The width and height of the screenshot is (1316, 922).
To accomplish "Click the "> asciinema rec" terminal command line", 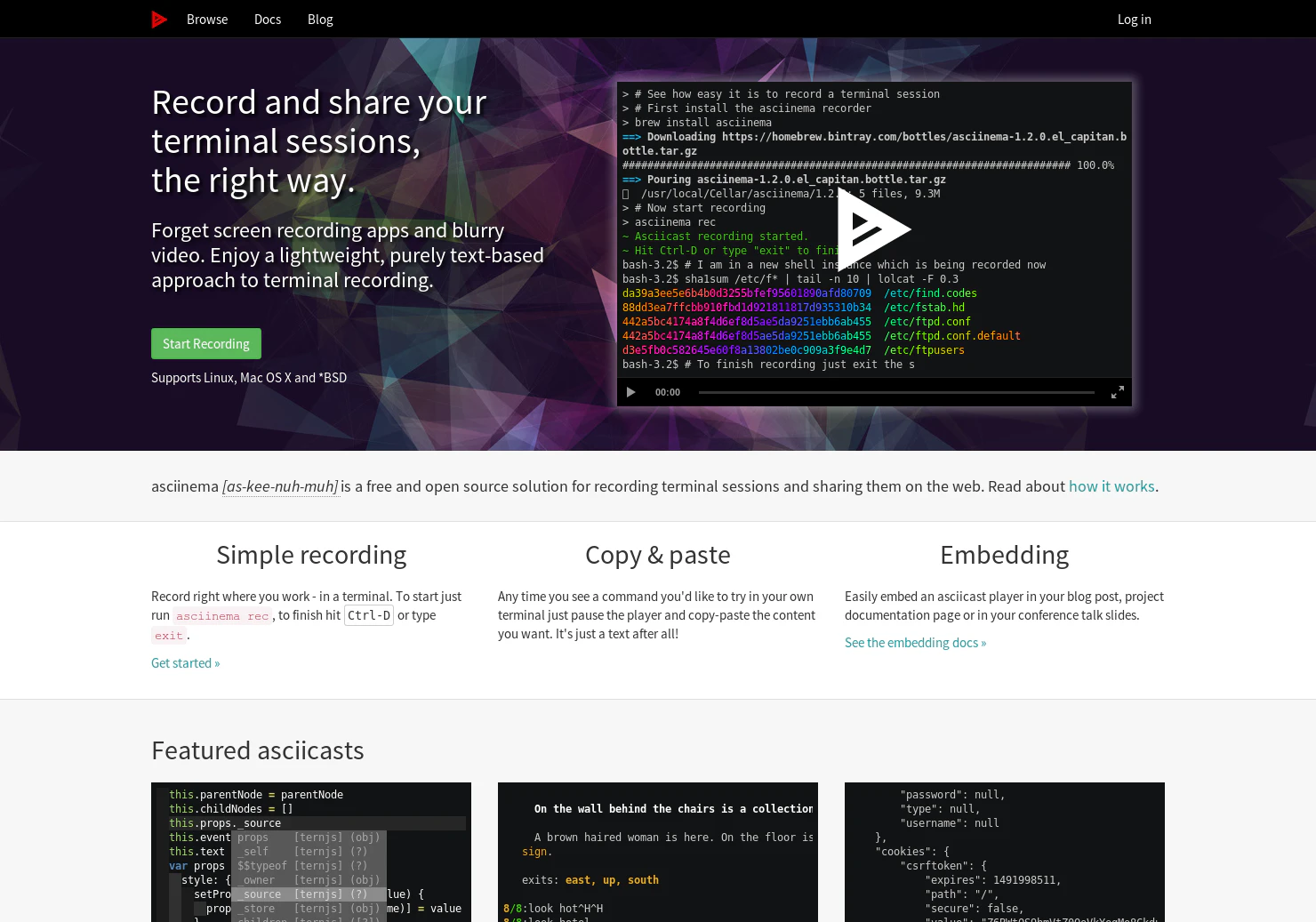I will pyautogui.click(x=669, y=222).
